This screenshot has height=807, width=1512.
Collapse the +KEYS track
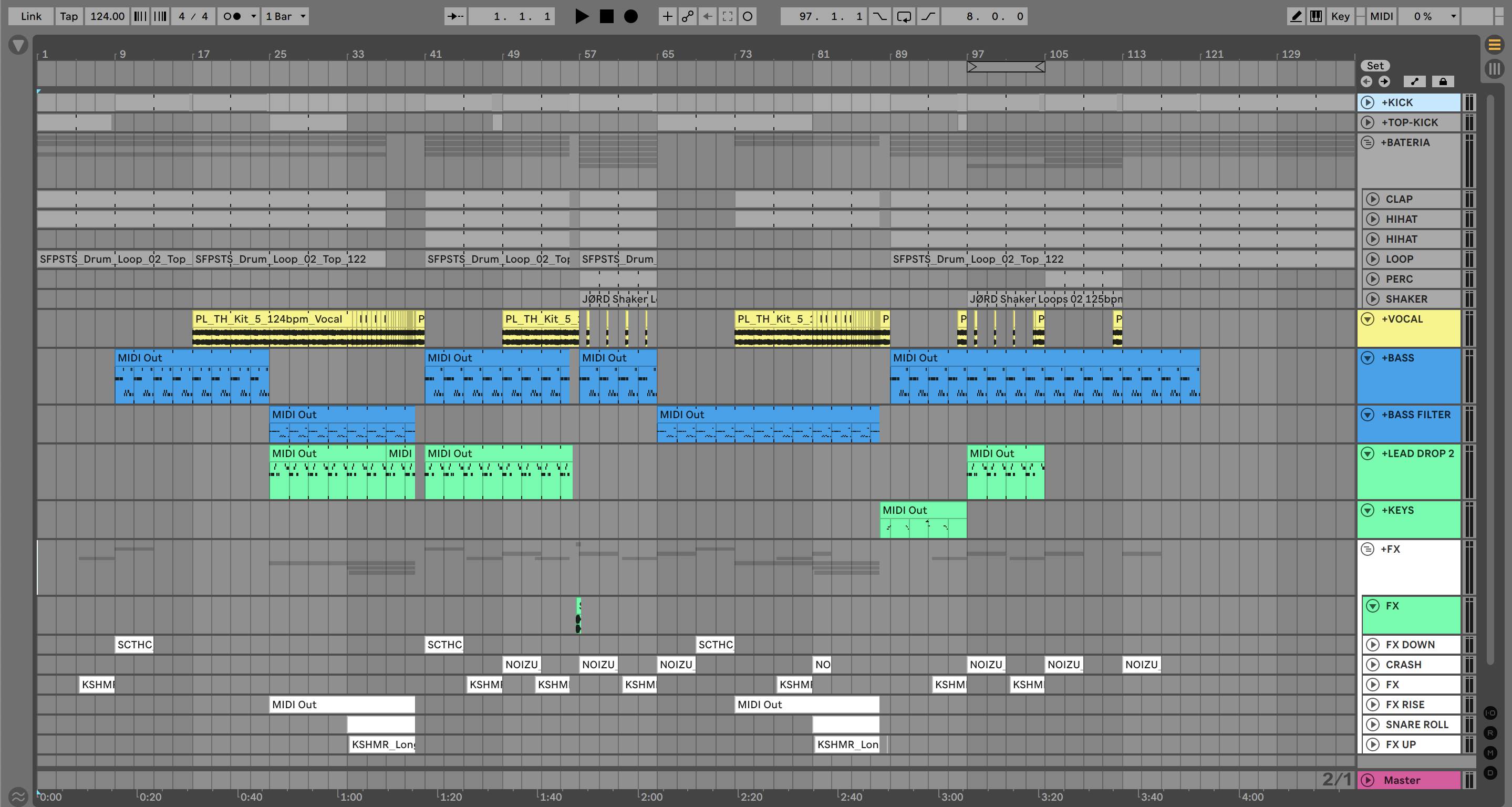1368,511
